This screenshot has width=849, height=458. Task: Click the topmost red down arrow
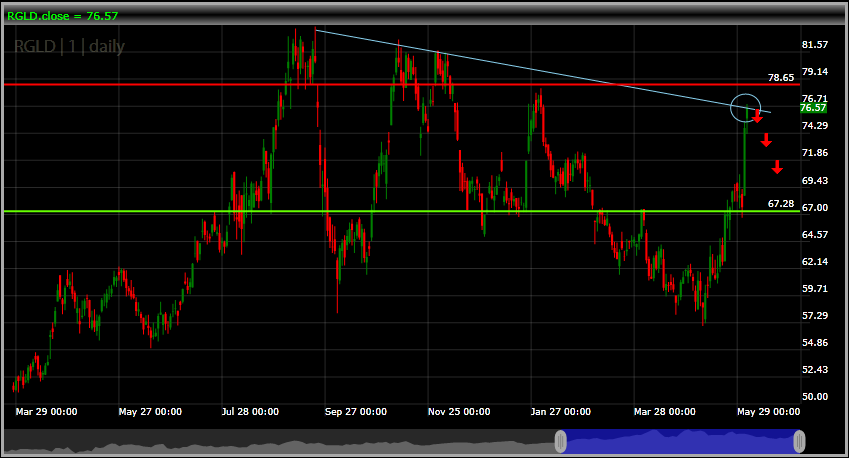757,117
